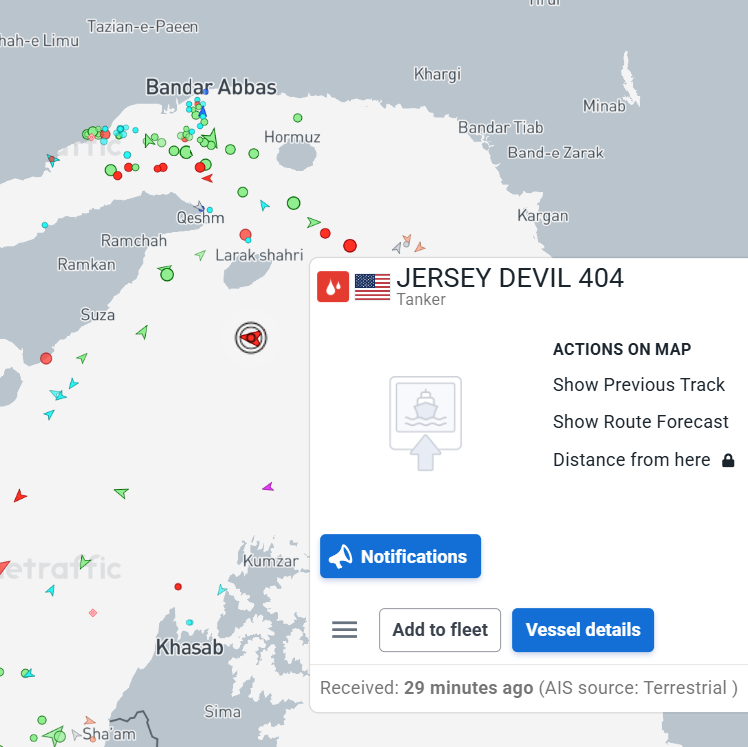This screenshot has width=748, height=747.
Task: Click the pink diamond marker on map
Action: (x=93, y=612)
